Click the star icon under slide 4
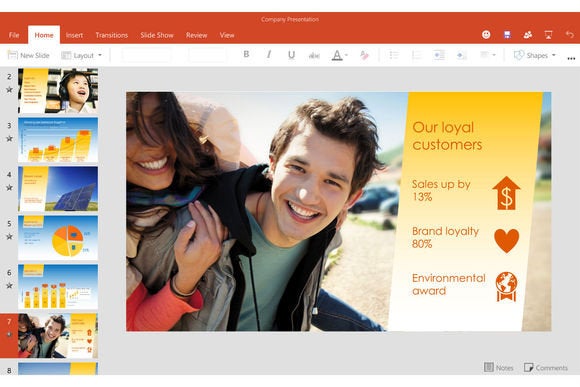This screenshot has width=580, height=387. (x=9, y=188)
